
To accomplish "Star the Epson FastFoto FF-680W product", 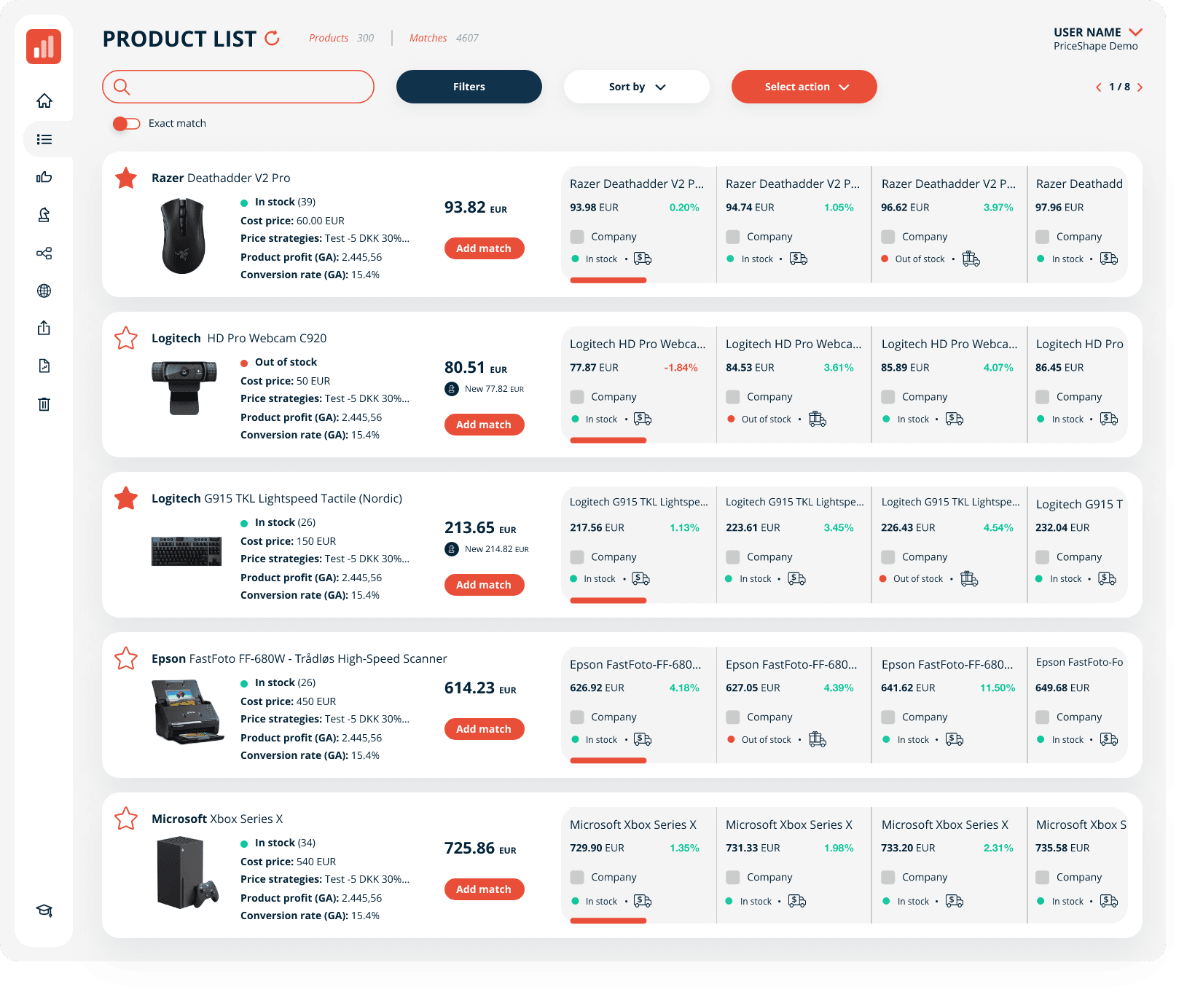I will (x=126, y=658).
